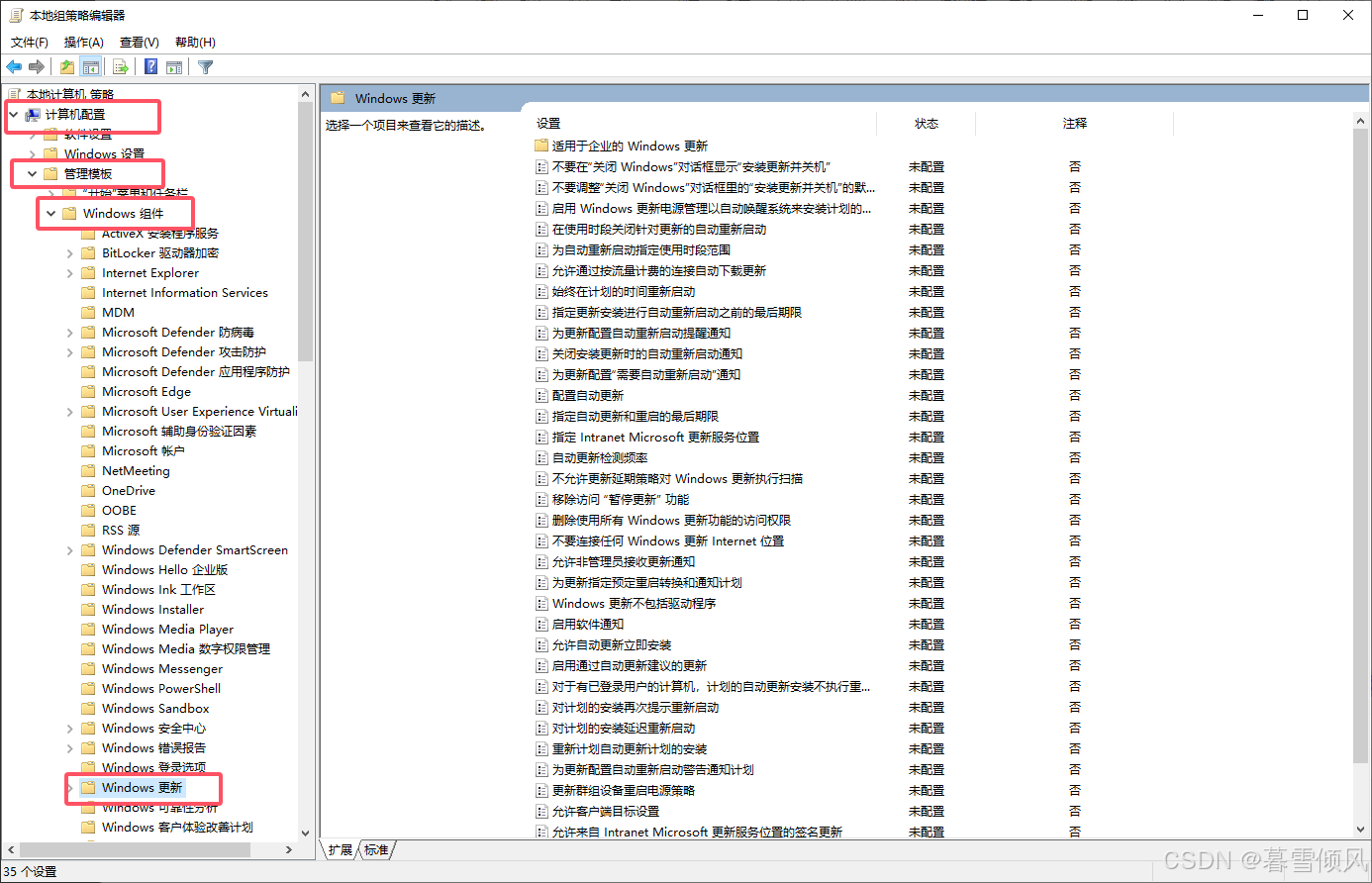Switch to the 标准 tab
Screen dimensions: 1372x883
click(376, 850)
